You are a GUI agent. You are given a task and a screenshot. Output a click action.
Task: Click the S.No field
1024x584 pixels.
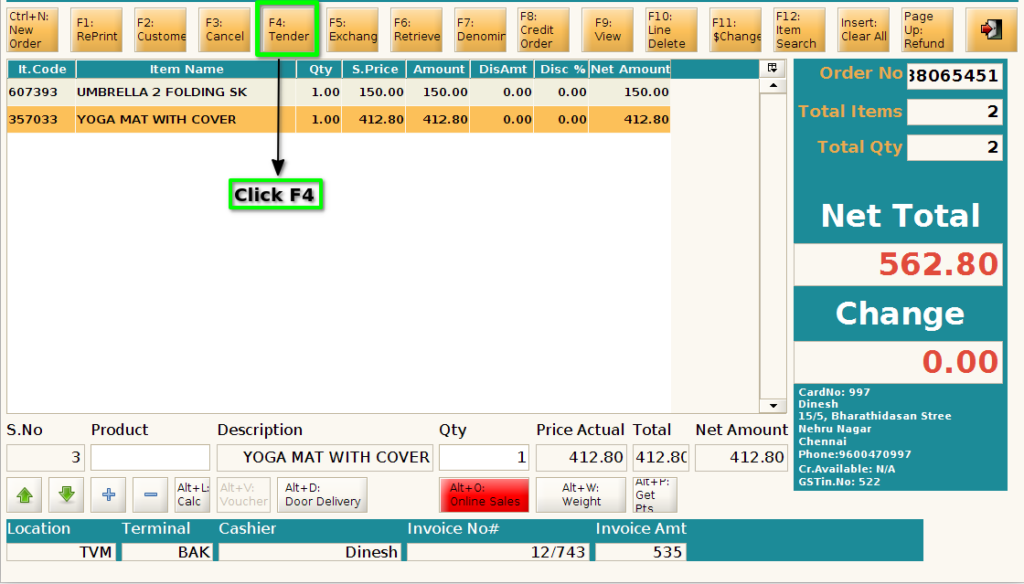click(45, 457)
